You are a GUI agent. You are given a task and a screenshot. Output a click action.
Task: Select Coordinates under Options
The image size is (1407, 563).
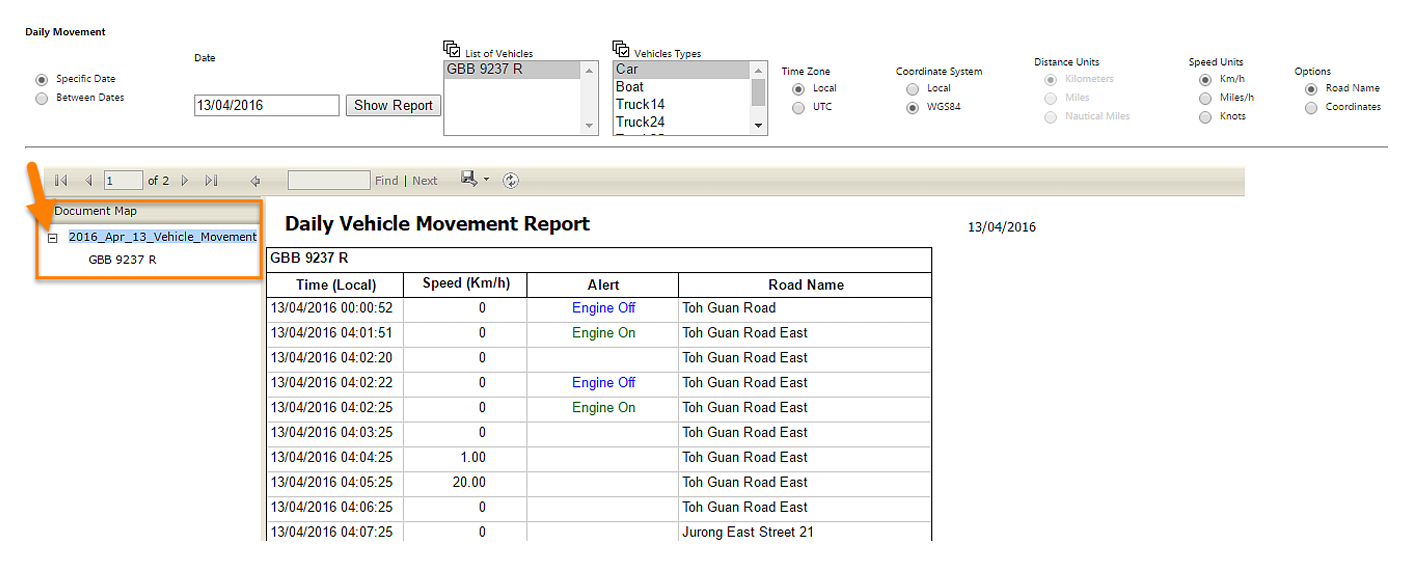coord(1311,108)
